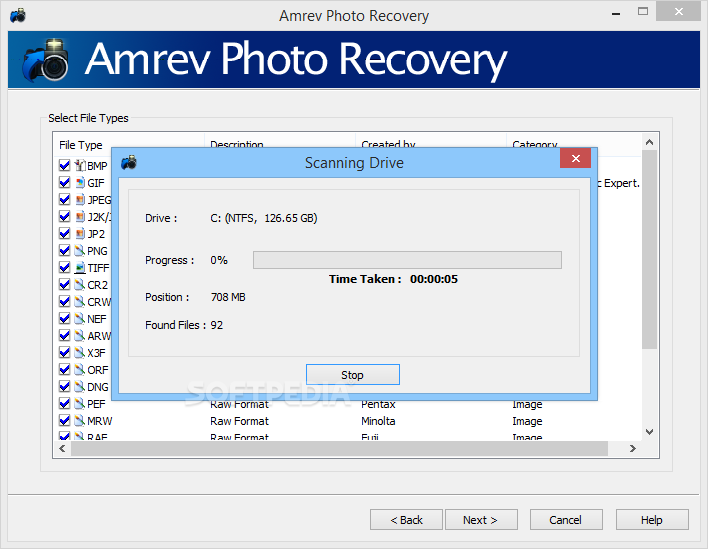Image resolution: width=708 pixels, height=549 pixels.
Task: Toggle the ORF file type checkbox
Action: coord(65,370)
